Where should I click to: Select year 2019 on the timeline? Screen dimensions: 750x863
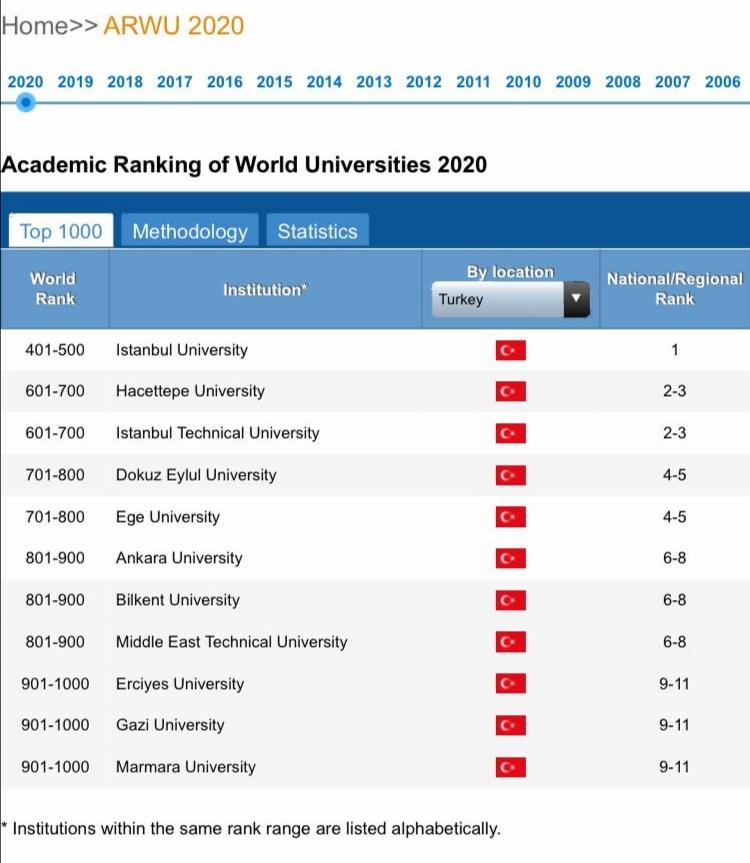pyautogui.click(x=75, y=82)
